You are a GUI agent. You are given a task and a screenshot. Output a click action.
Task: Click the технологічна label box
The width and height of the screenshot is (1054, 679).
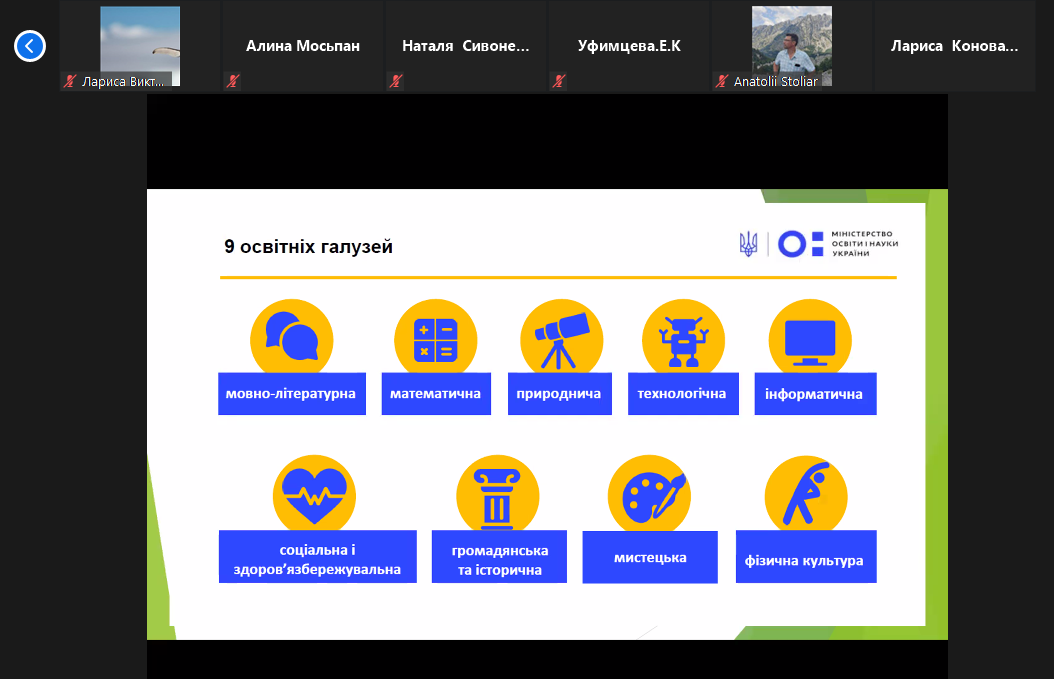tap(683, 394)
